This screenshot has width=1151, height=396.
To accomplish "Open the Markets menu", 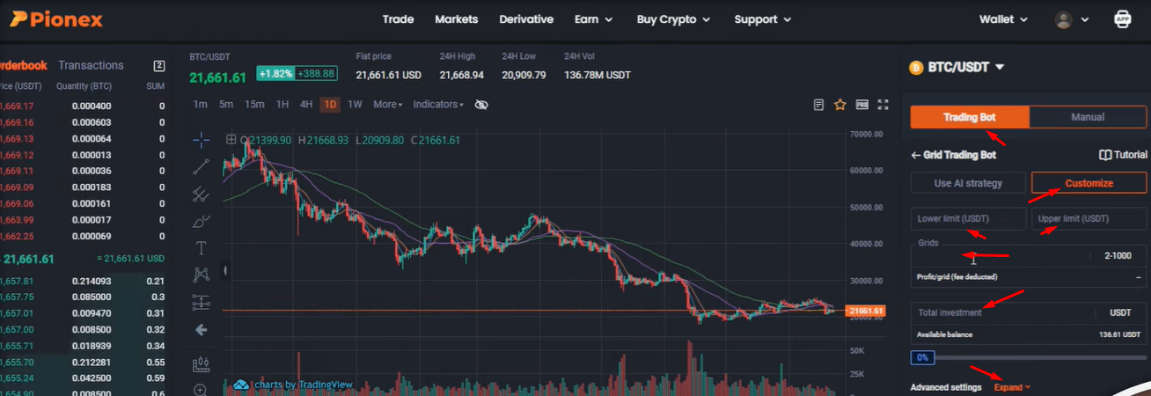I will coord(456,20).
